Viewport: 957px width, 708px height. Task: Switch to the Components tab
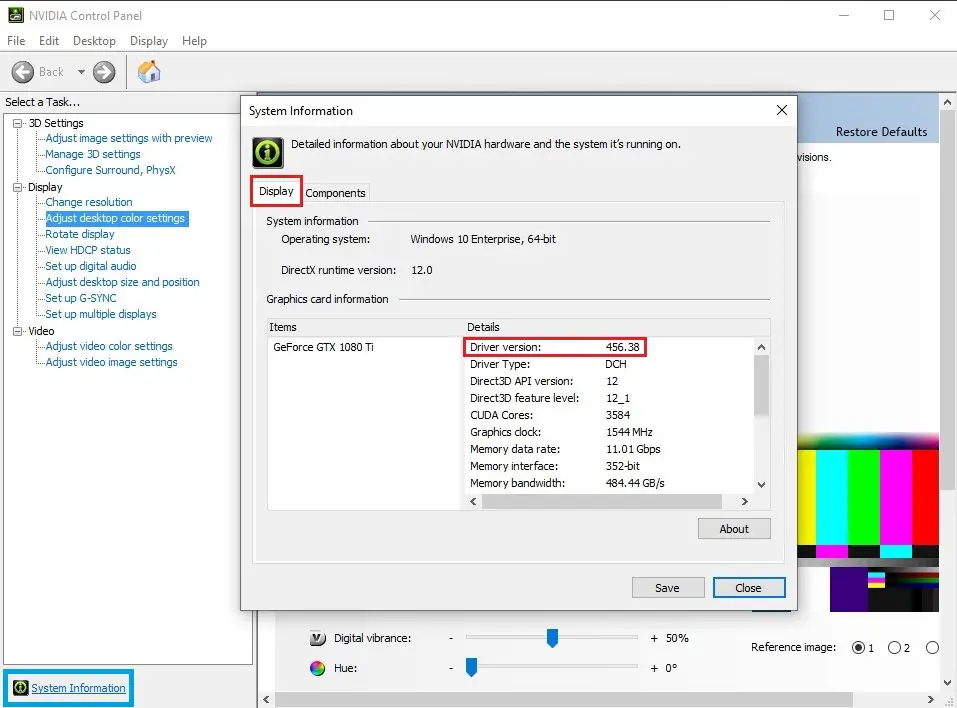[x=335, y=193]
